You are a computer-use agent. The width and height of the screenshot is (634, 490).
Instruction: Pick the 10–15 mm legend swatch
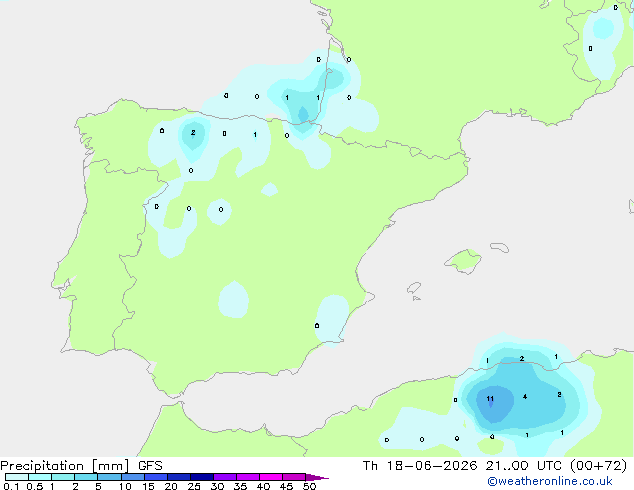[132, 477]
